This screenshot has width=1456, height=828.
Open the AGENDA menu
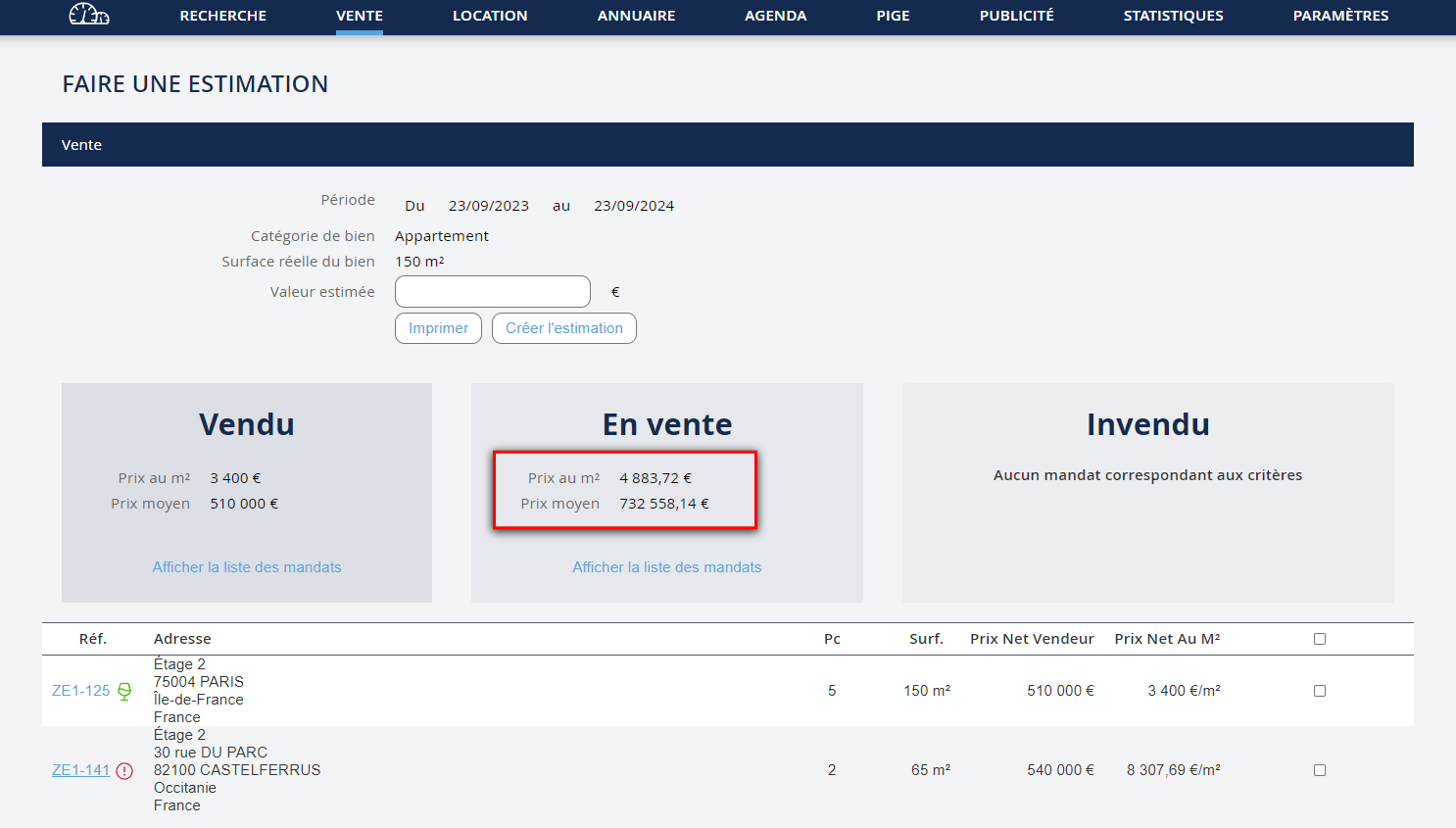[x=775, y=16]
